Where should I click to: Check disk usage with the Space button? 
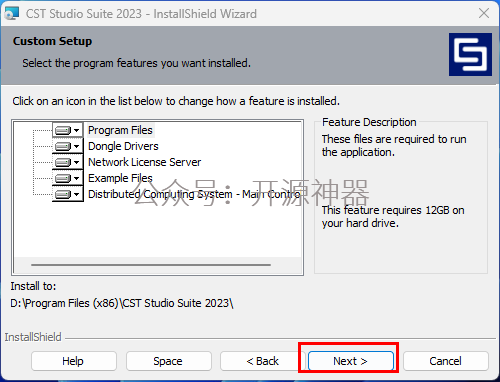pyautogui.click(x=169, y=361)
